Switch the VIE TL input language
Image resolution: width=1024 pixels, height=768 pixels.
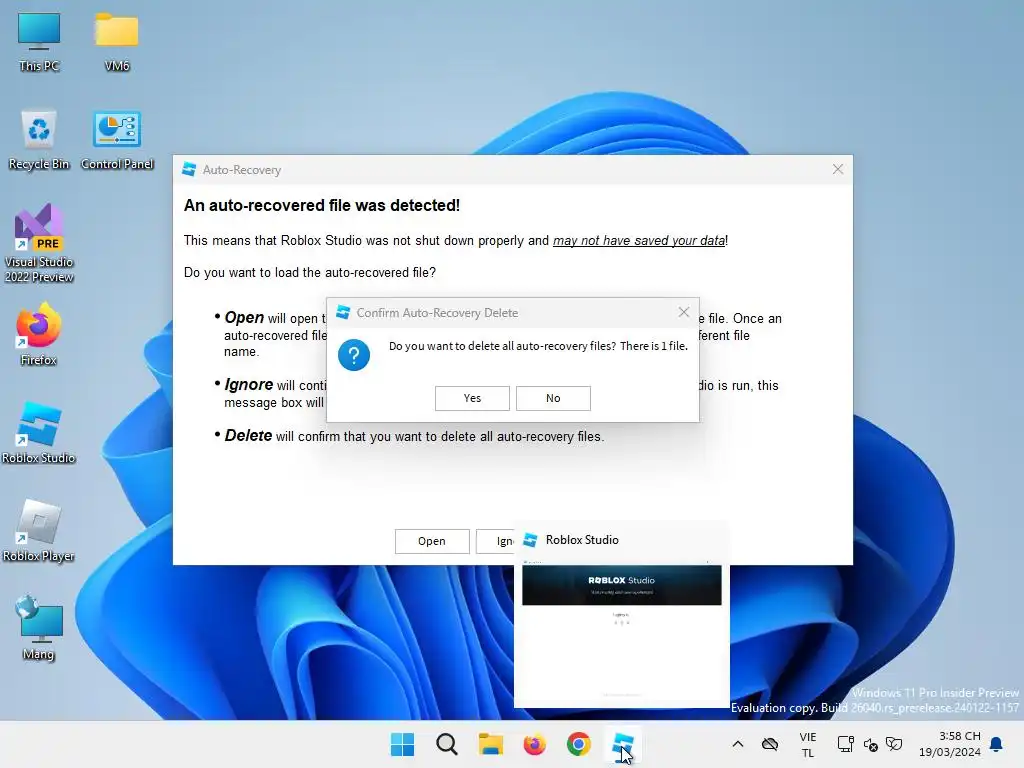(x=808, y=744)
